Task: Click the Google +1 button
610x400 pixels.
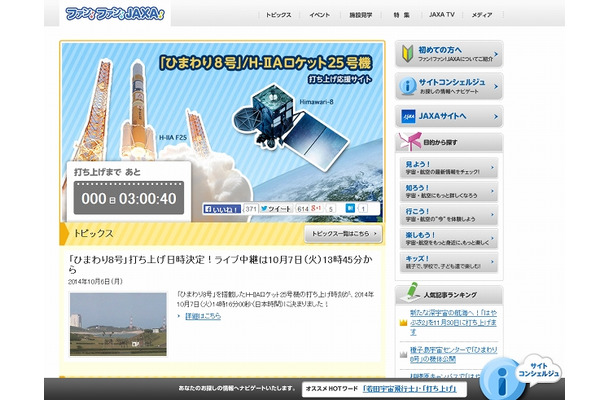Action: click(x=316, y=209)
